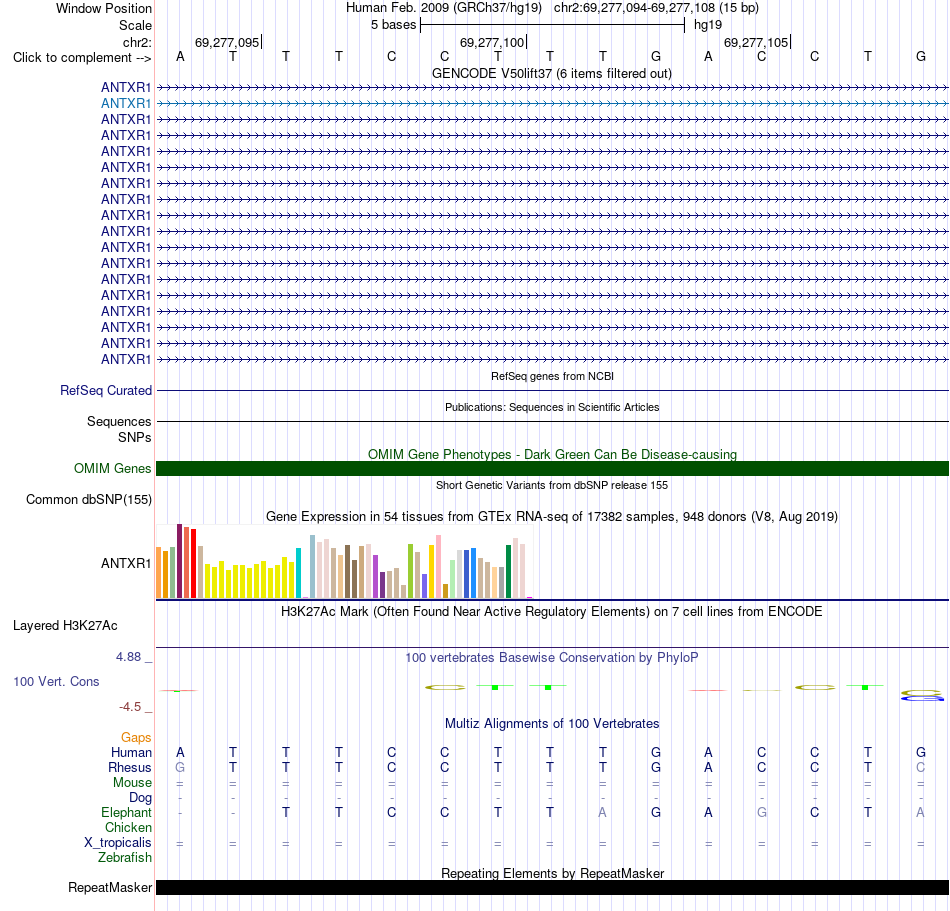Click the Dog species label

140,798
